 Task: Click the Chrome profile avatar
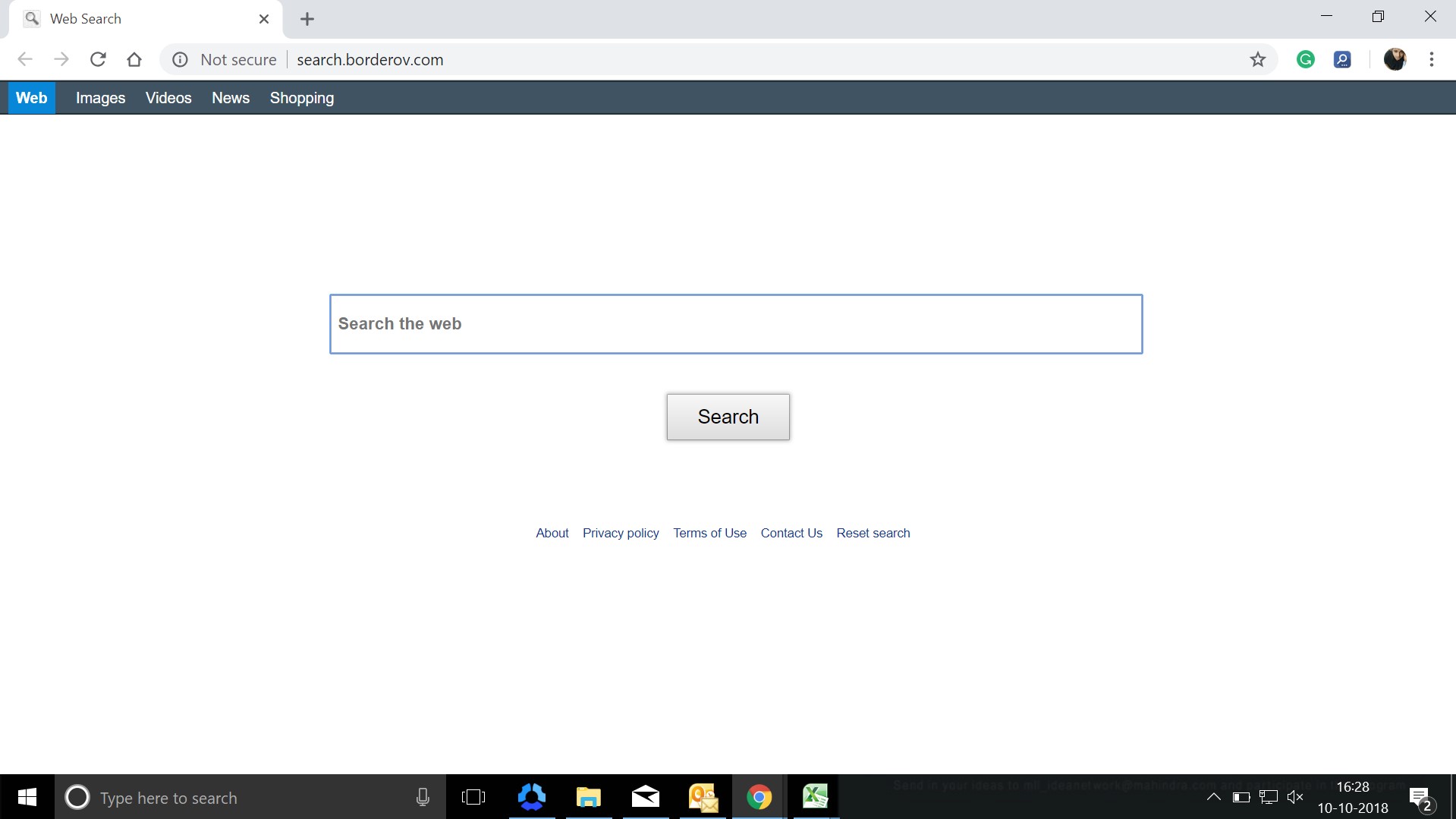pyautogui.click(x=1395, y=59)
